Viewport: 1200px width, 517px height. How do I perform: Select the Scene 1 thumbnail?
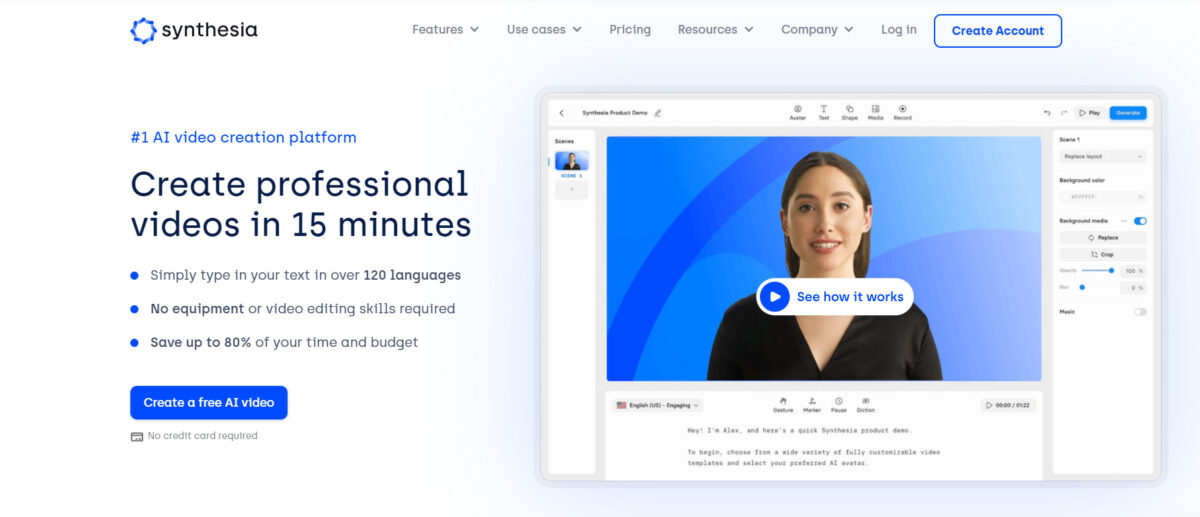coord(572,161)
